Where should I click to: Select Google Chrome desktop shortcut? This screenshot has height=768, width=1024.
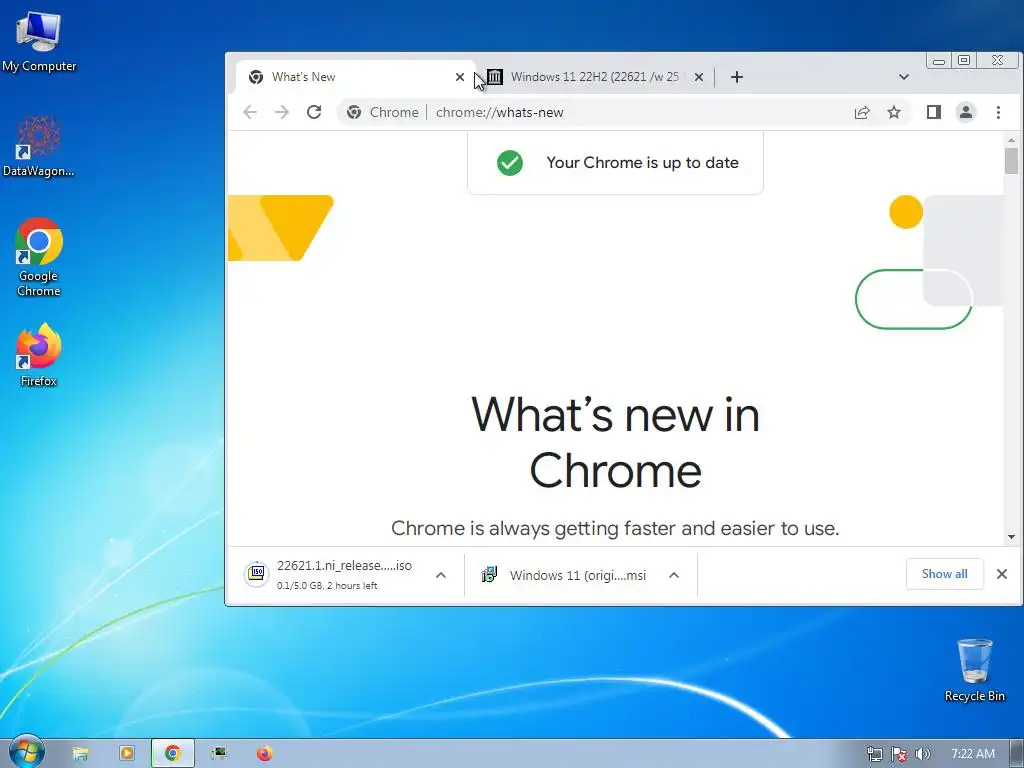39,257
